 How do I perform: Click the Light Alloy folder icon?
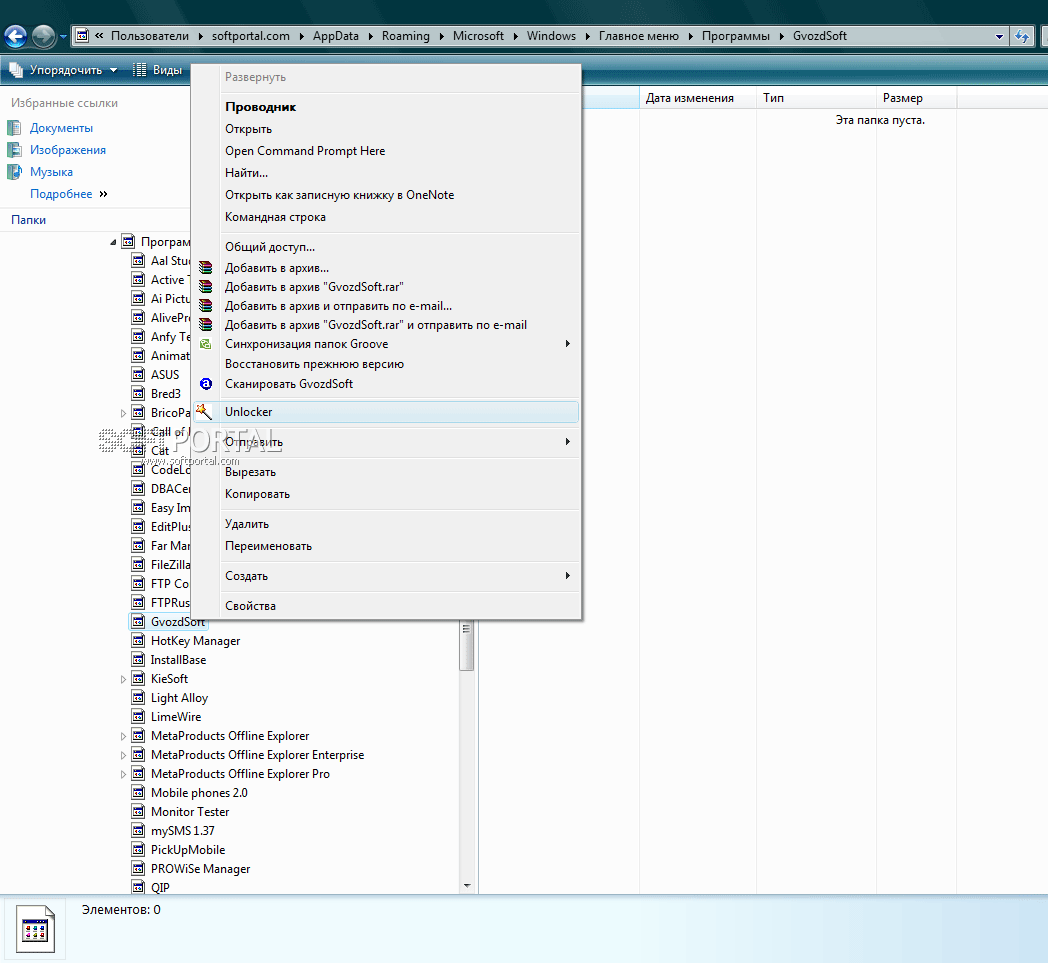click(138, 698)
